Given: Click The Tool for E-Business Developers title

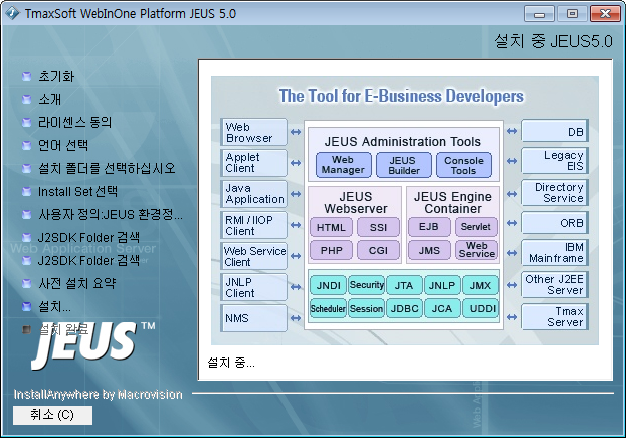Looking at the screenshot, I should (x=401, y=97).
